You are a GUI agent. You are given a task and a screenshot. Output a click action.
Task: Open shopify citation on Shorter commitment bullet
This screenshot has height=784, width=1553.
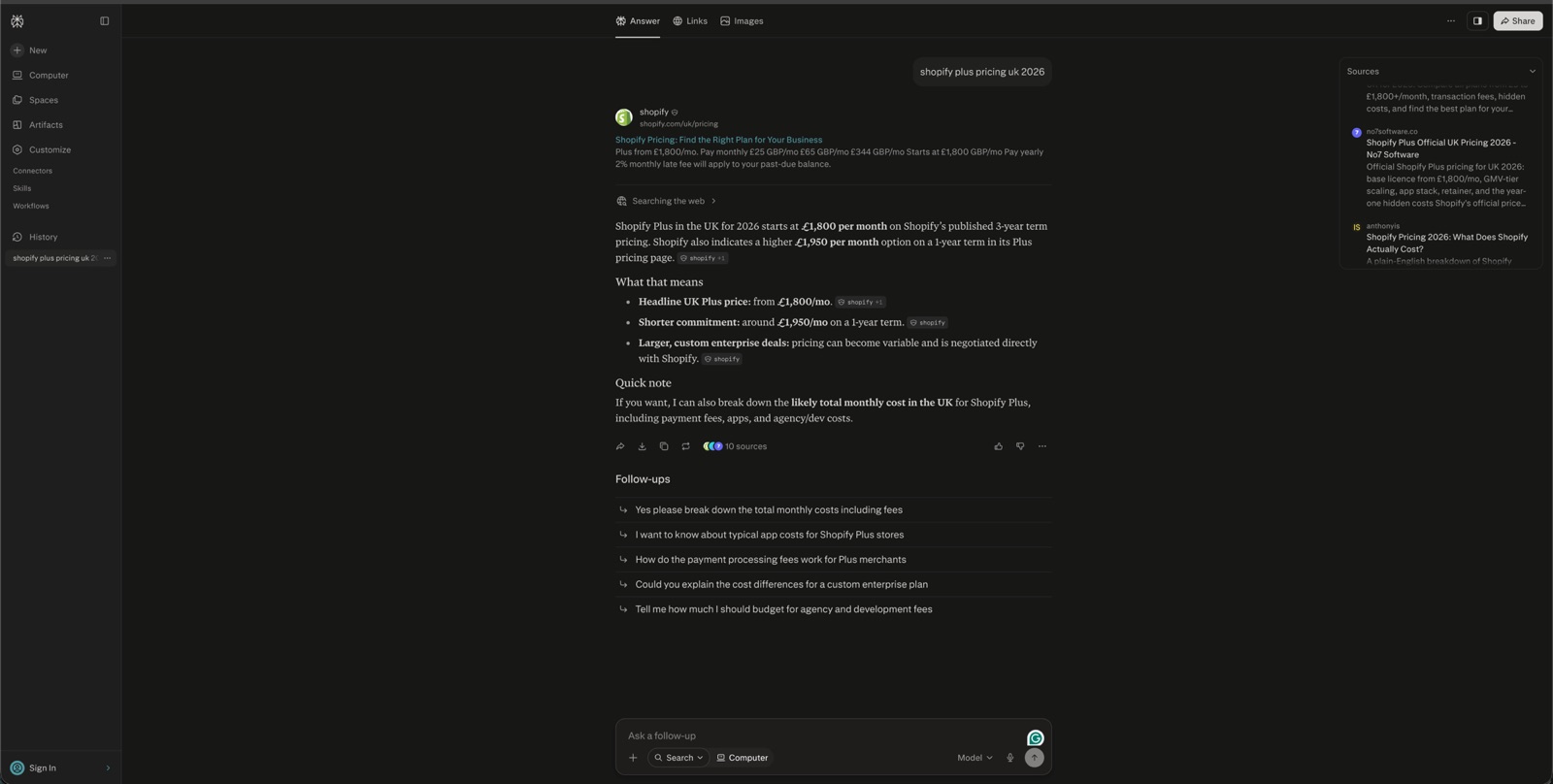927,322
